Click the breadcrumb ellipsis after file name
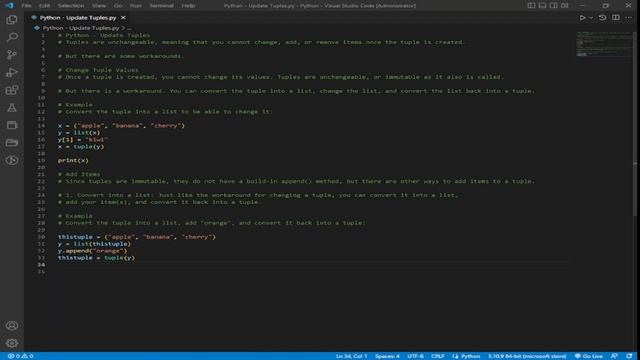The height and width of the screenshot is (360, 640). 129,28
